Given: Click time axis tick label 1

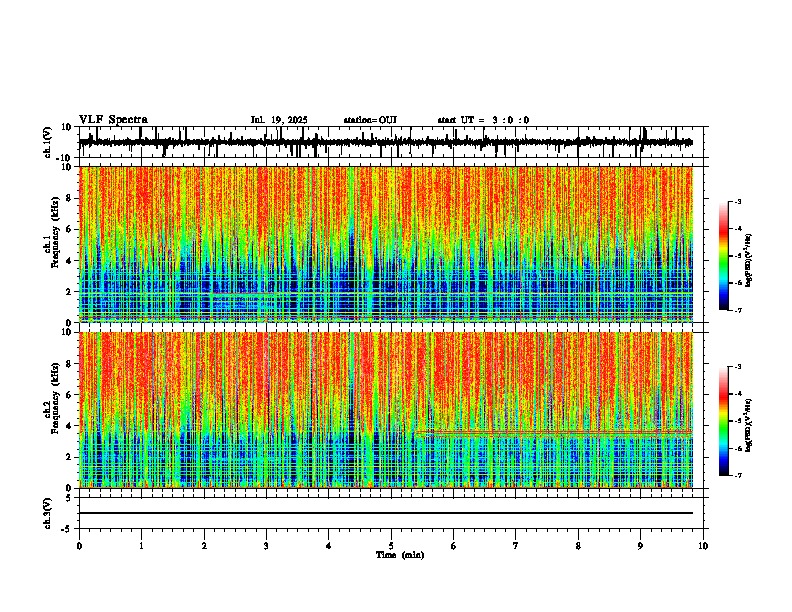Looking at the screenshot, I should click(x=141, y=546).
